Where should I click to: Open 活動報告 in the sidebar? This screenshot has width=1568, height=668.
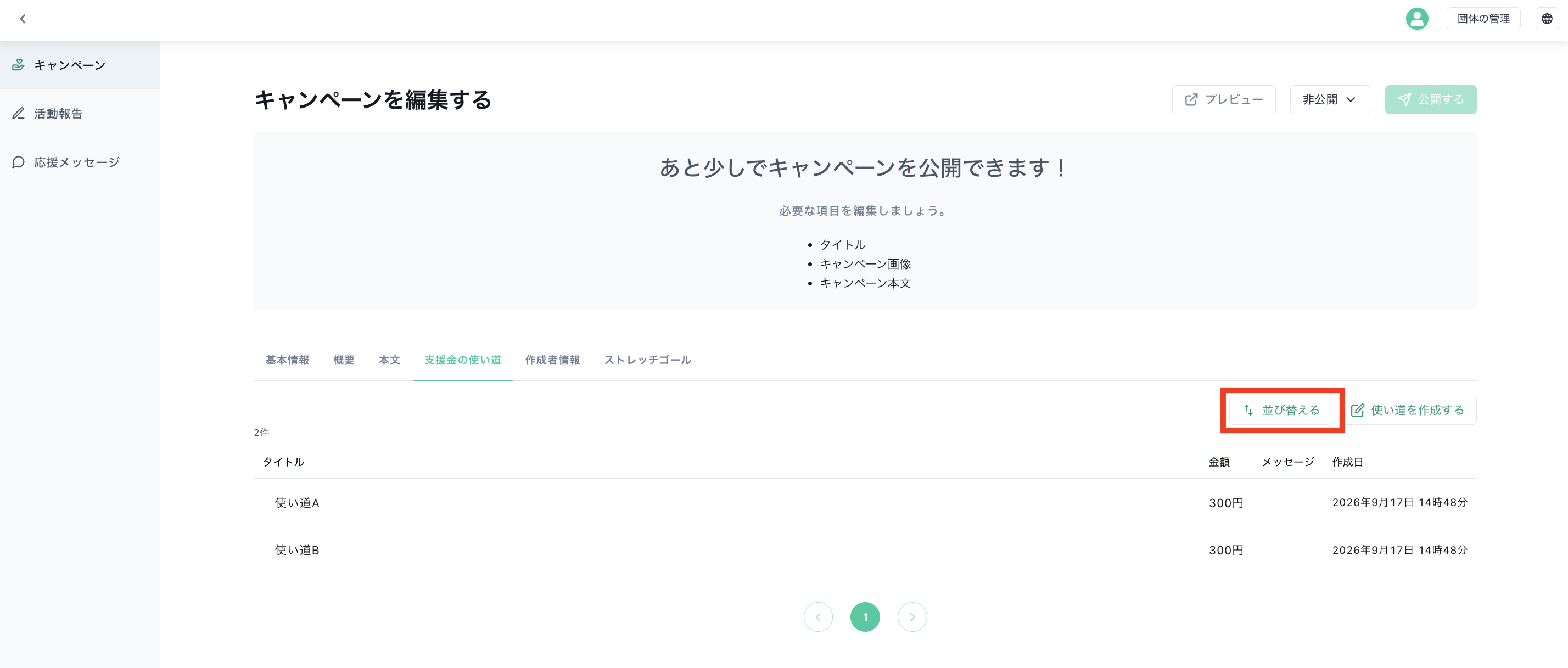[x=80, y=114]
